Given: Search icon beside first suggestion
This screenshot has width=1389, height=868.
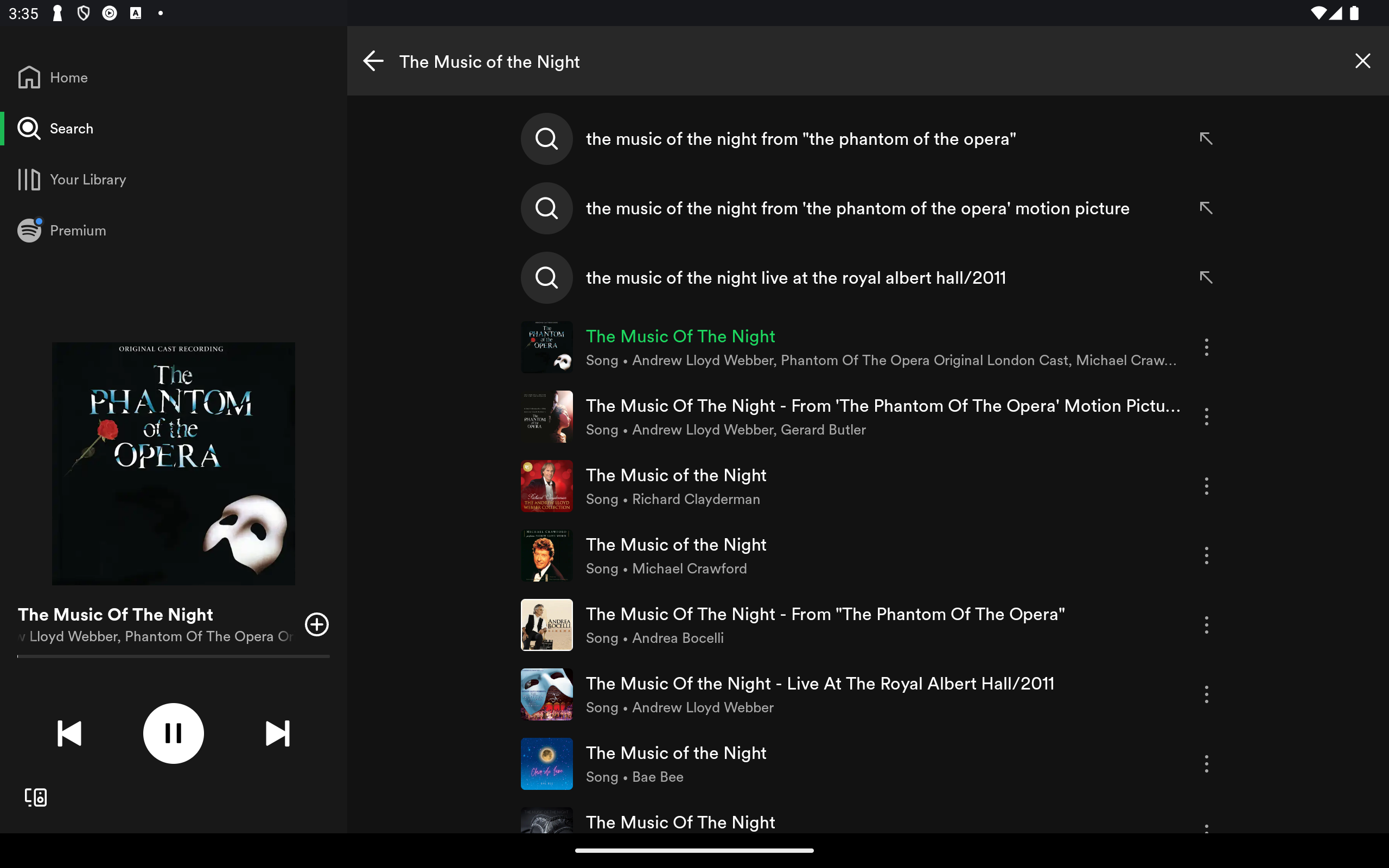Looking at the screenshot, I should (x=546, y=139).
